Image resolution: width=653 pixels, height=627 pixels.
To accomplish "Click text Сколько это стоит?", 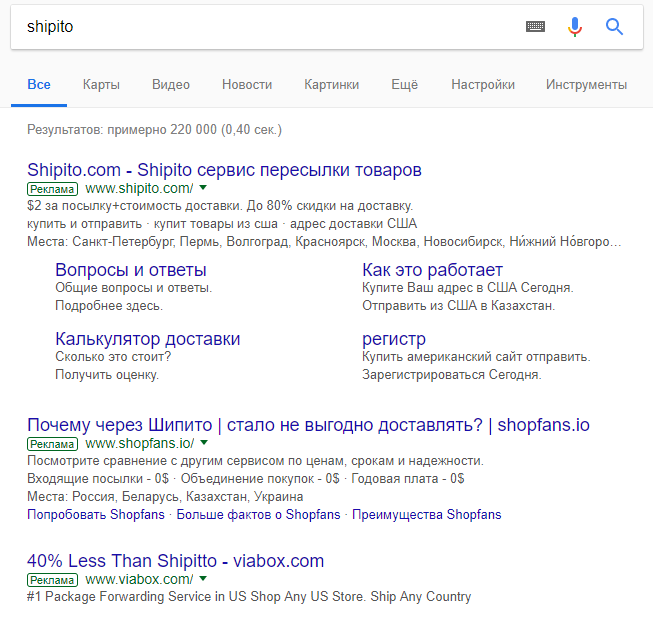I will 113,357.
